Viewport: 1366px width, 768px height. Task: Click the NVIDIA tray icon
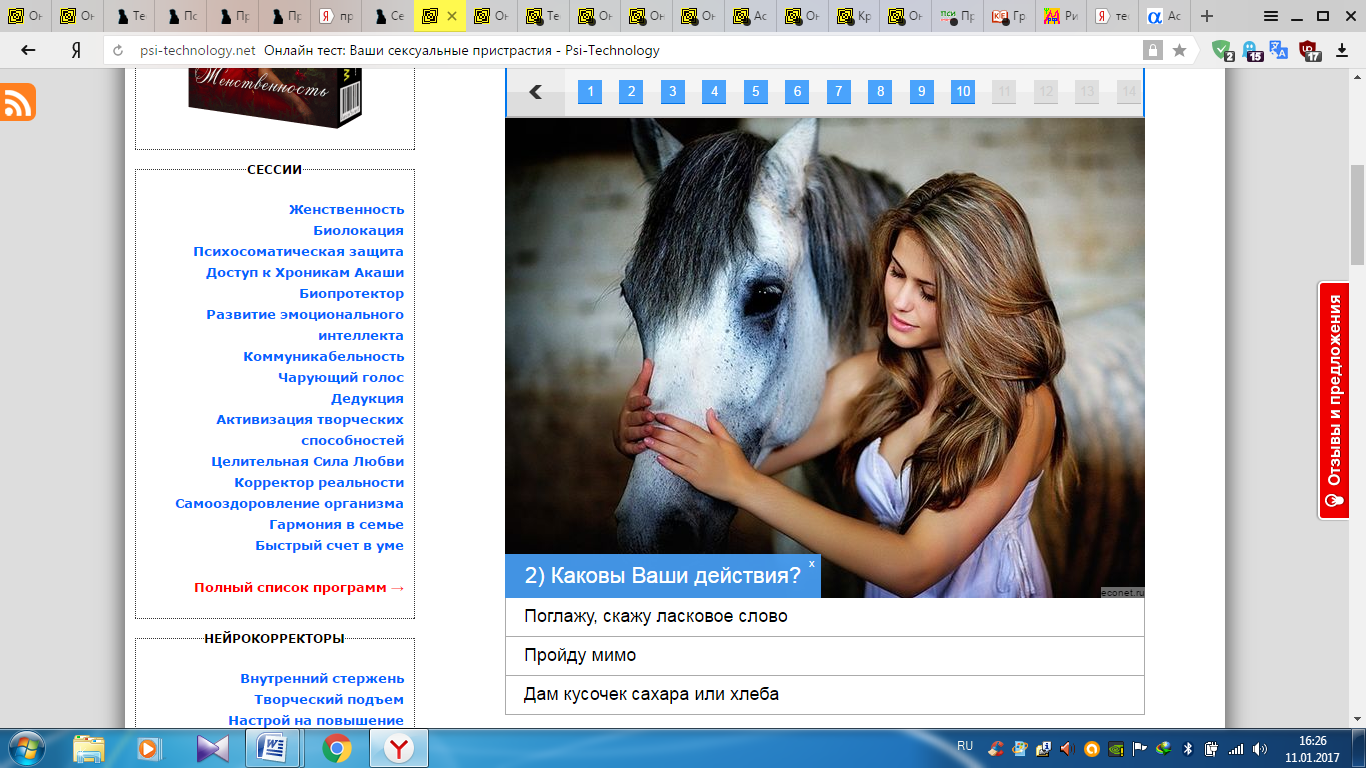(x=1116, y=748)
